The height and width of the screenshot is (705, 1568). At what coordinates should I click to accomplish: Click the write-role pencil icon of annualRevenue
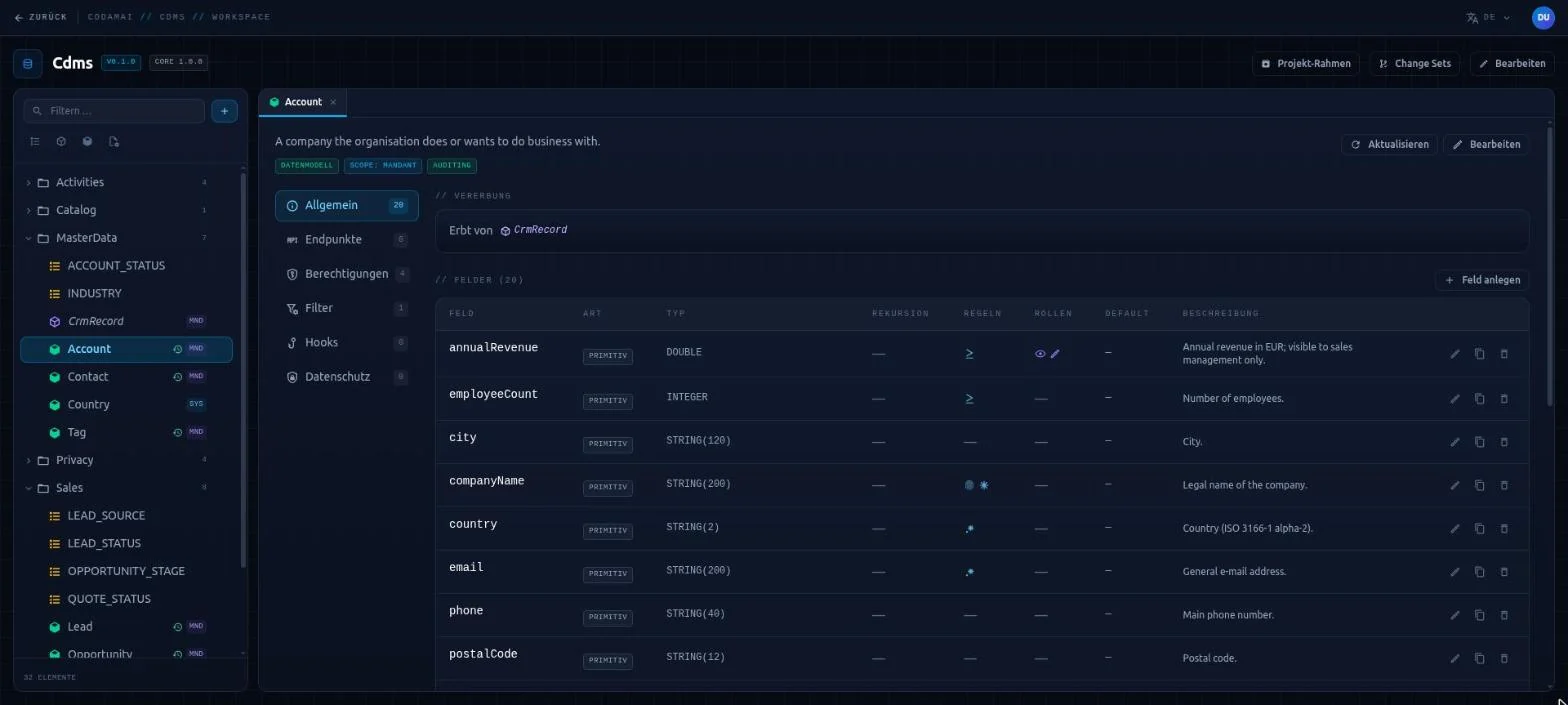(x=1055, y=354)
